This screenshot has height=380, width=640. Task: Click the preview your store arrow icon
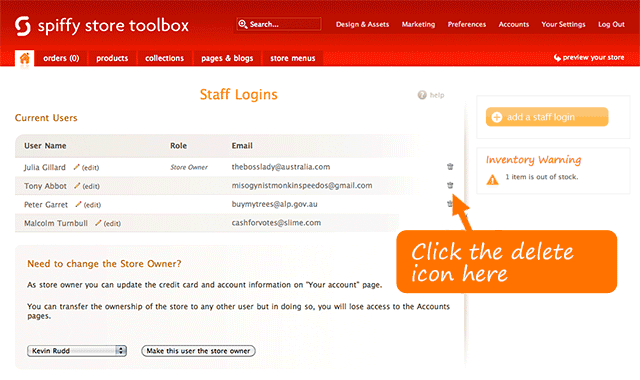(x=557, y=58)
